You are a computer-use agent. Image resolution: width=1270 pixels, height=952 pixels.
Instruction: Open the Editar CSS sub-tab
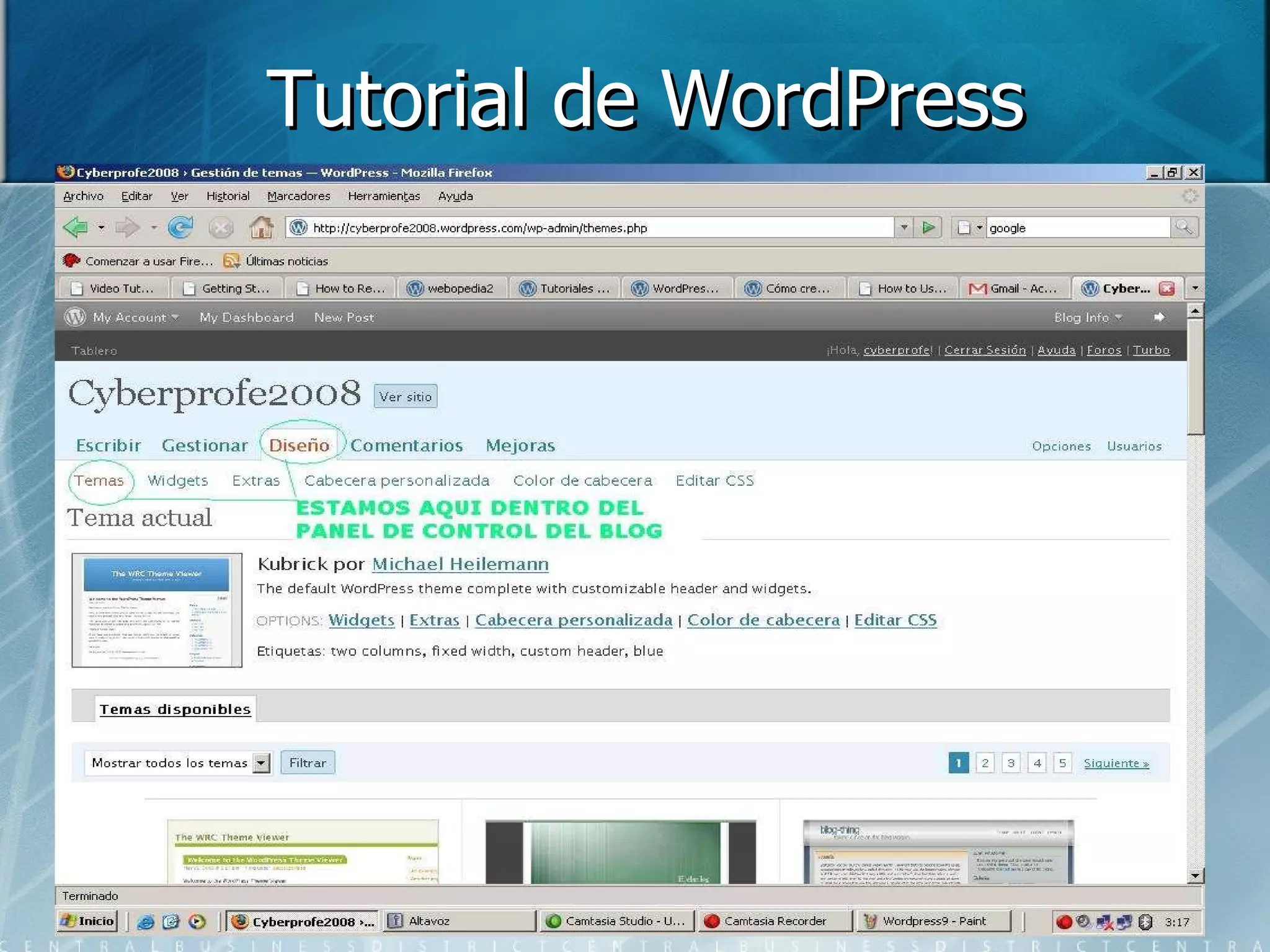pyautogui.click(x=714, y=480)
